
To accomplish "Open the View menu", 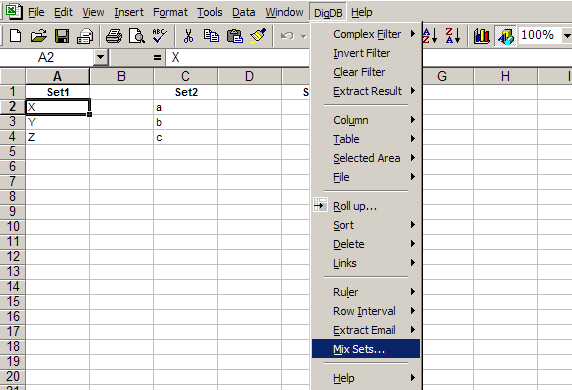I will pyautogui.click(x=93, y=12).
